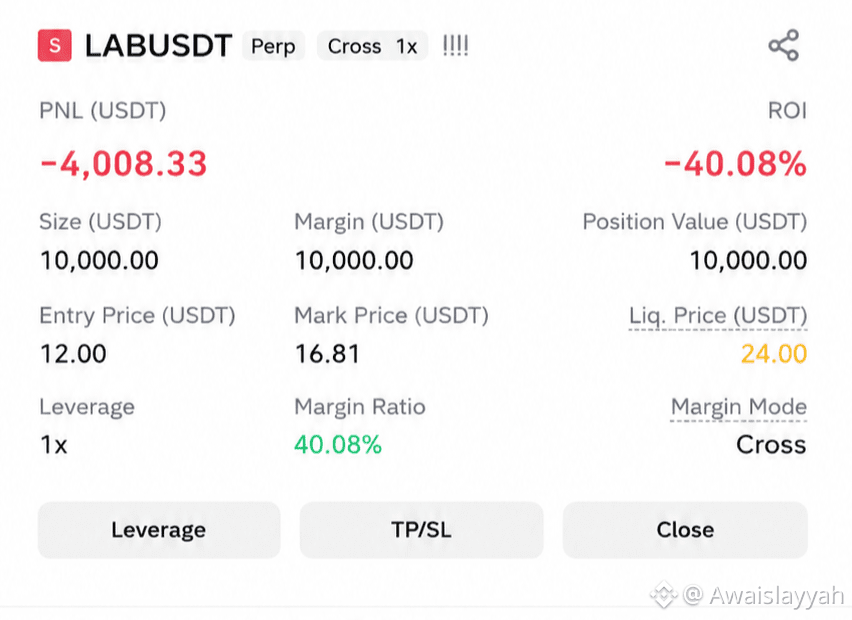Click the 24.00 liquidation price value
Viewport: 852px width, 620px height.
(x=774, y=354)
